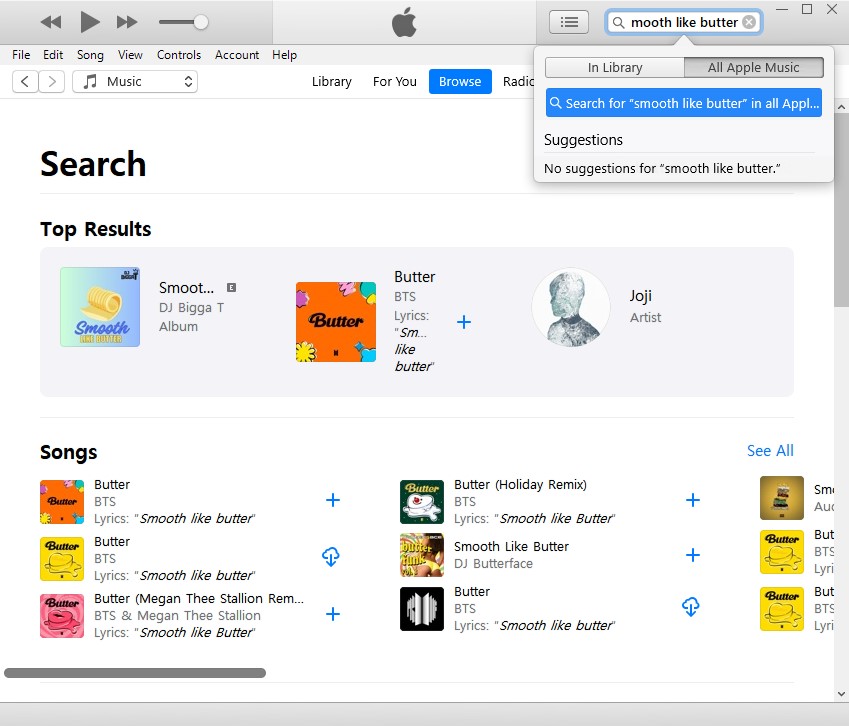Screen dimensions: 849x726
Task: Select Butter (Megan Thee Stallion Rem... title
Action: (x=199, y=598)
